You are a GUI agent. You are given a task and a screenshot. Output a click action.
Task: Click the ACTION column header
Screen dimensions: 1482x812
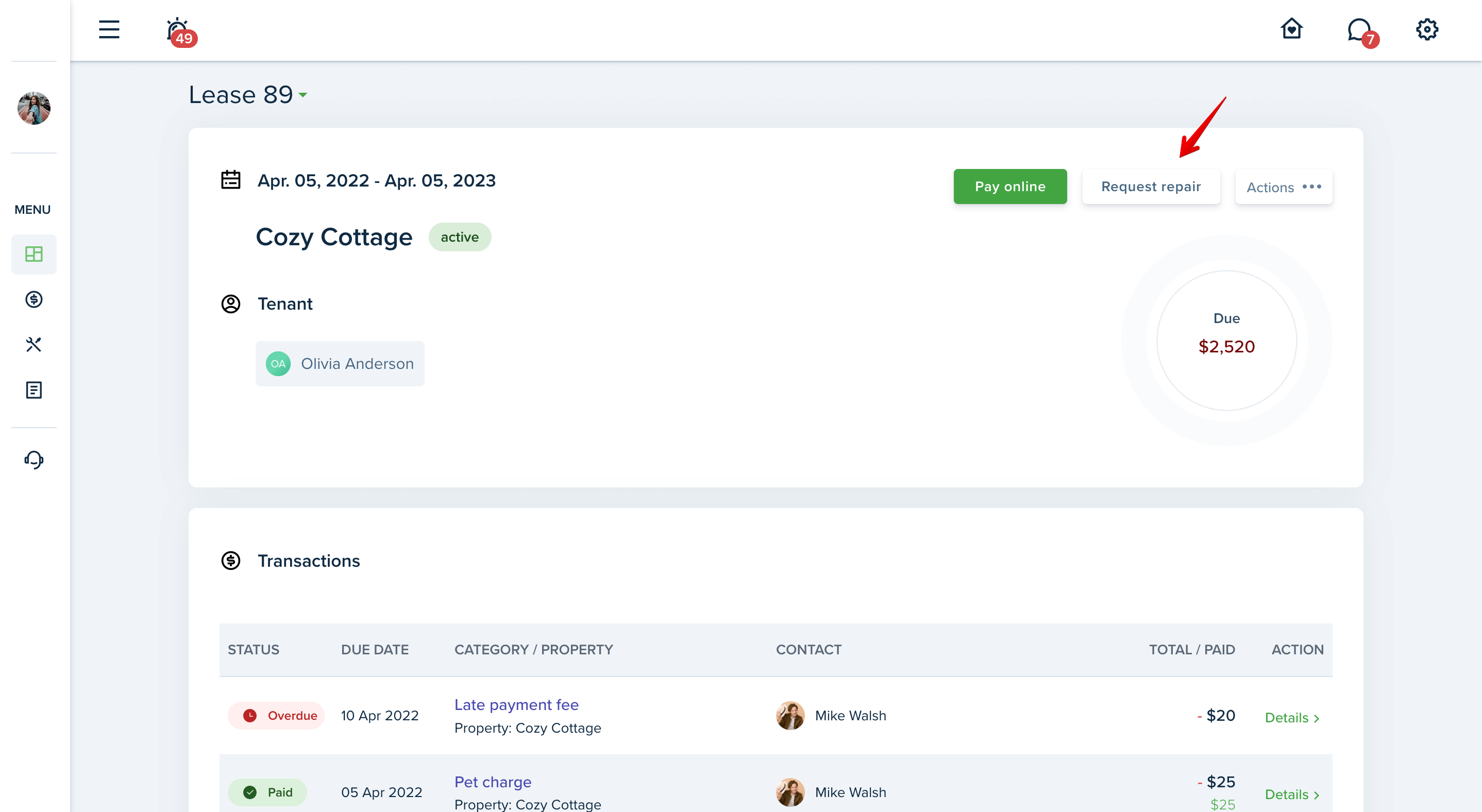[x=1298, y=650]
